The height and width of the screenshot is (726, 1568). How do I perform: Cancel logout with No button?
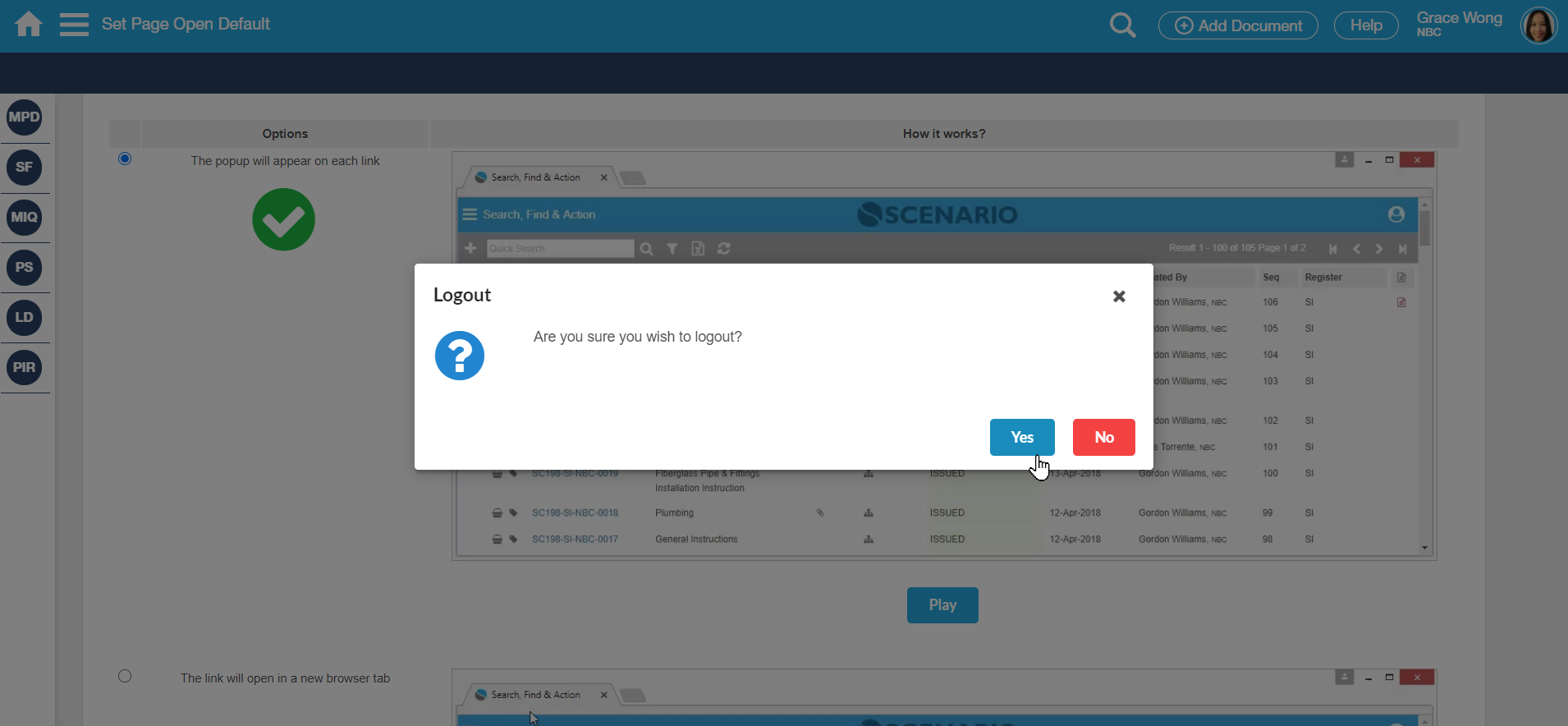pyautogui.click(x=1103, y=437)
